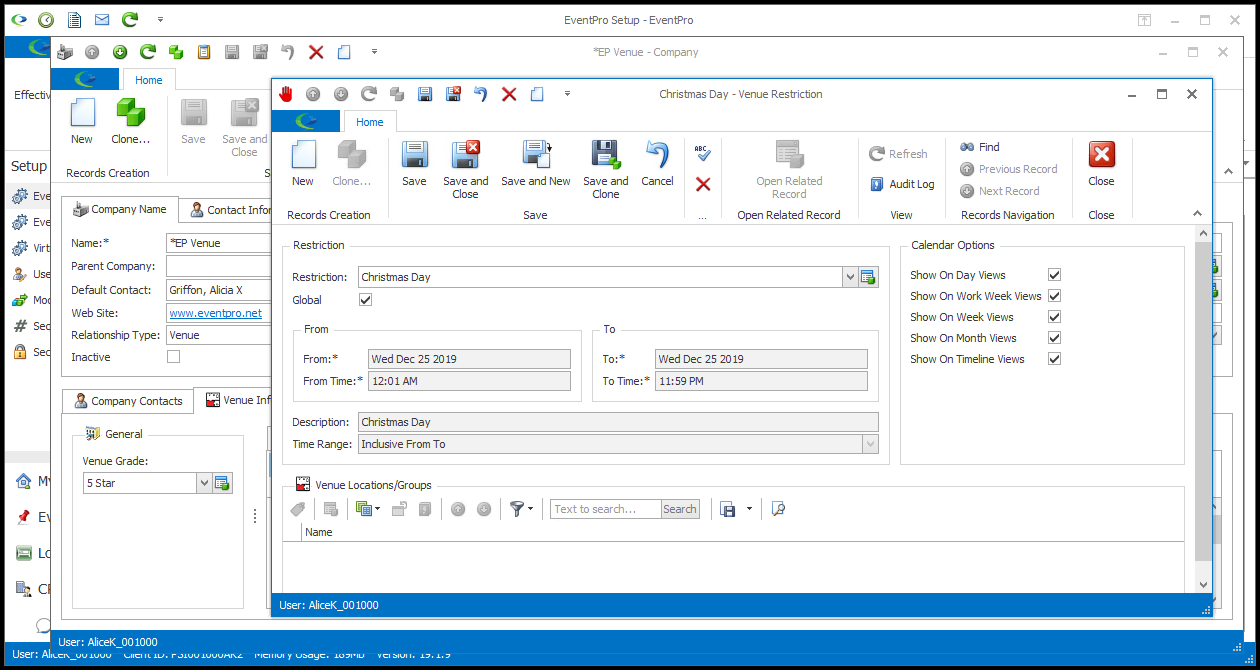Click Next Record in Records Navigation
This screenshot has width=1260, height=670.
pyautogui.click(x=999, y=191)
